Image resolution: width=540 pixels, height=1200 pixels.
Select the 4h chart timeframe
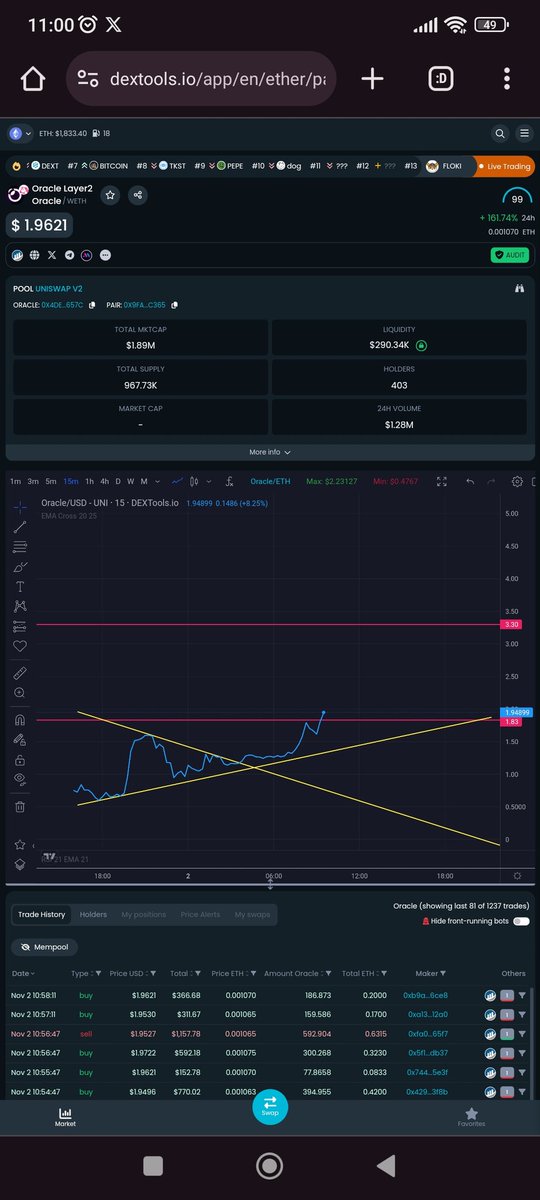(x=105, y=481)
